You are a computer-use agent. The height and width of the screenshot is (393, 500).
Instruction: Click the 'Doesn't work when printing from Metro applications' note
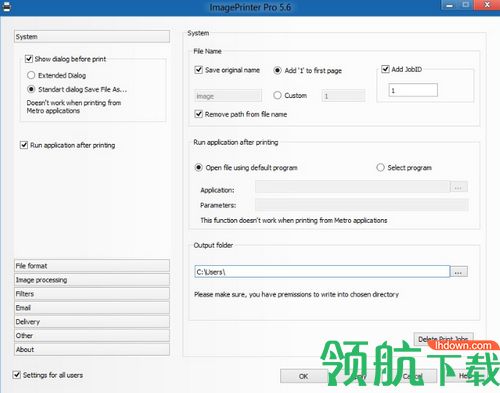pyautogui.click(x=74, y=107)
